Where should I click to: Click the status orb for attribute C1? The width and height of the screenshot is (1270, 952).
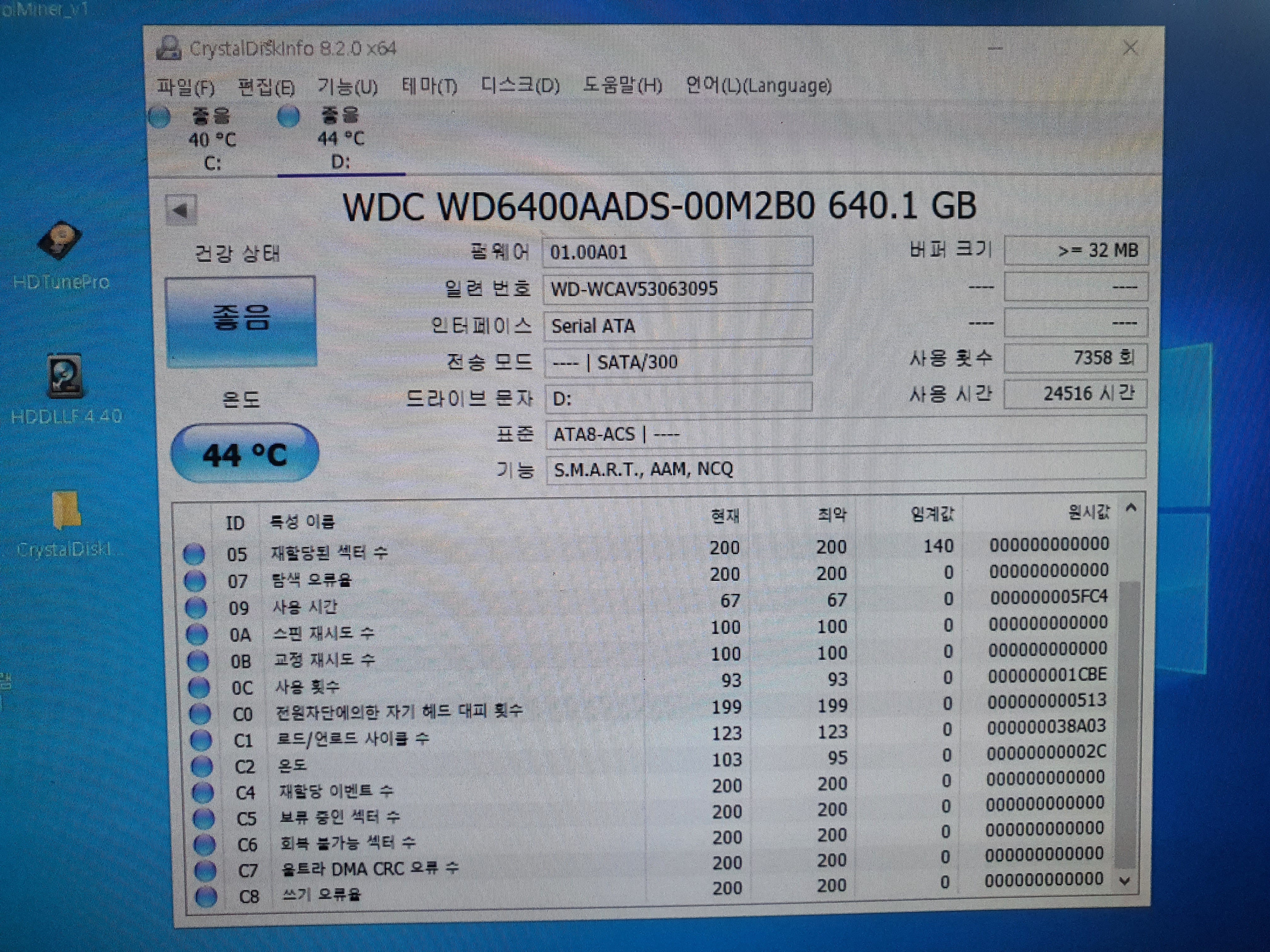point(201,740)
